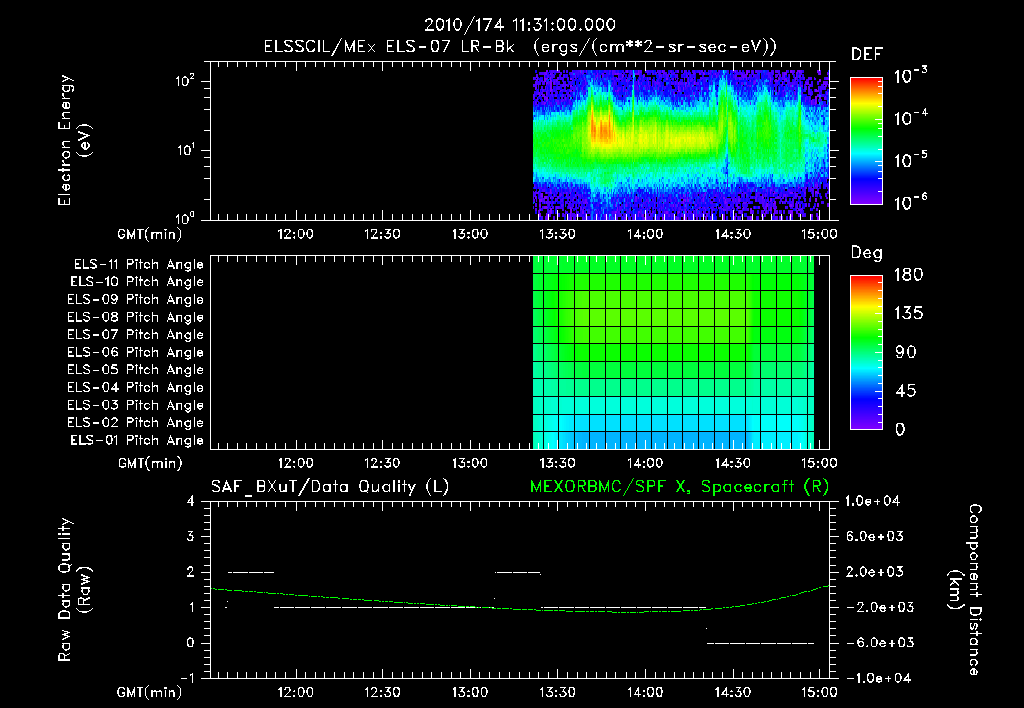Image resolution: width=1024 pixels, height=708 pixels.
Task: Click the ELS-11 Pitch Angle row label
Action: pyautogui.click(x=138, y=265)
